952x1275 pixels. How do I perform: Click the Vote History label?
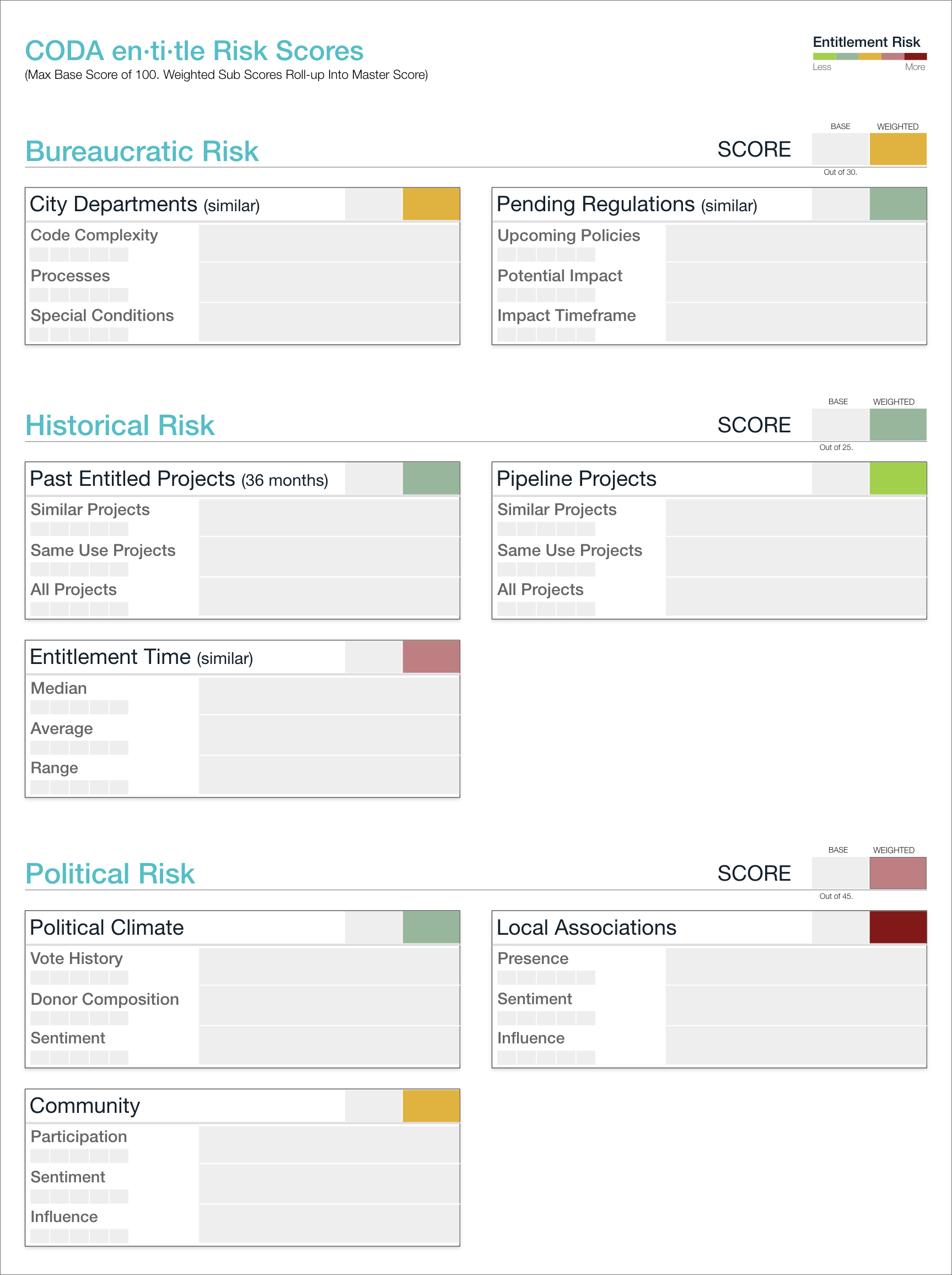77,958
